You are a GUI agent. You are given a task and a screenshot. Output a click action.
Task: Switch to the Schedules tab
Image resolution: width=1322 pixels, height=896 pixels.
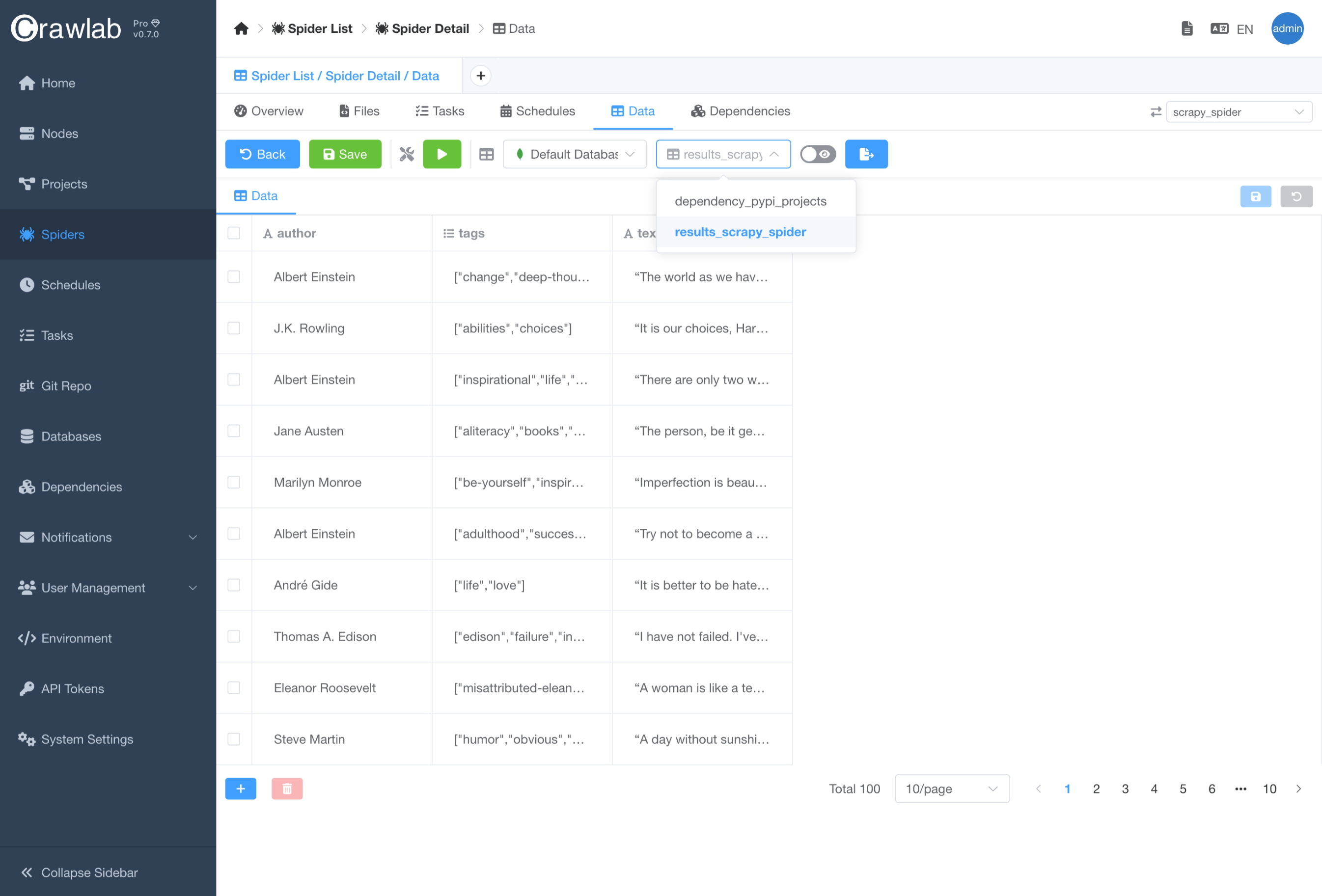(537, 111)
